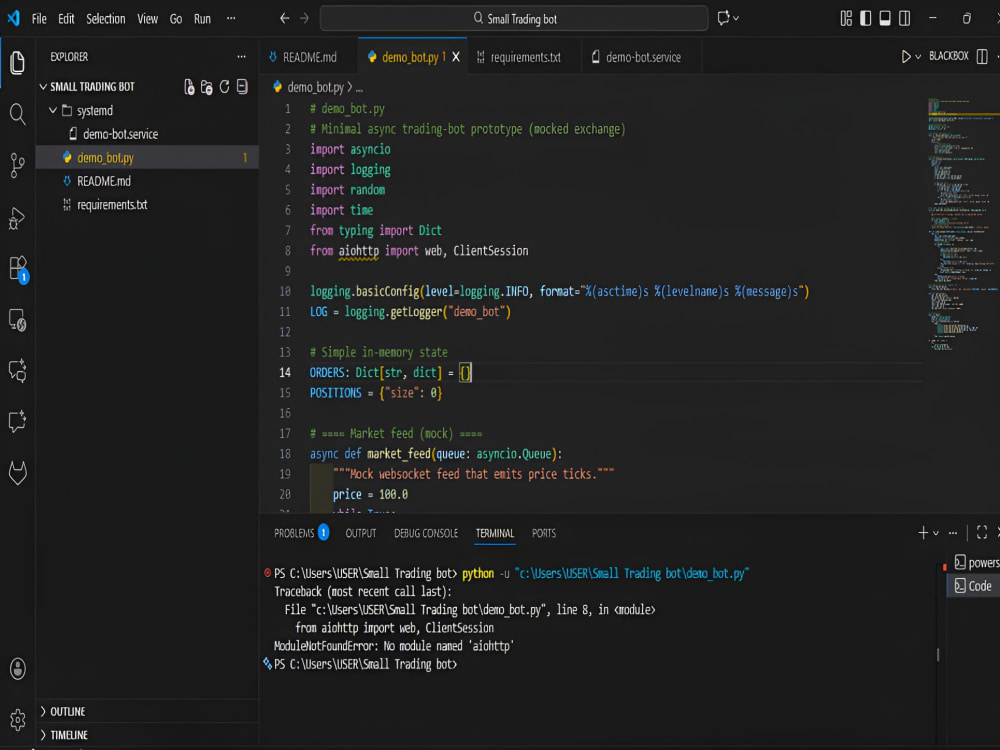Screen dimensions: 1000x750
Task: Open the PROBLEMS panel tab
Action: pyautogui.click(x=301, y=533)
